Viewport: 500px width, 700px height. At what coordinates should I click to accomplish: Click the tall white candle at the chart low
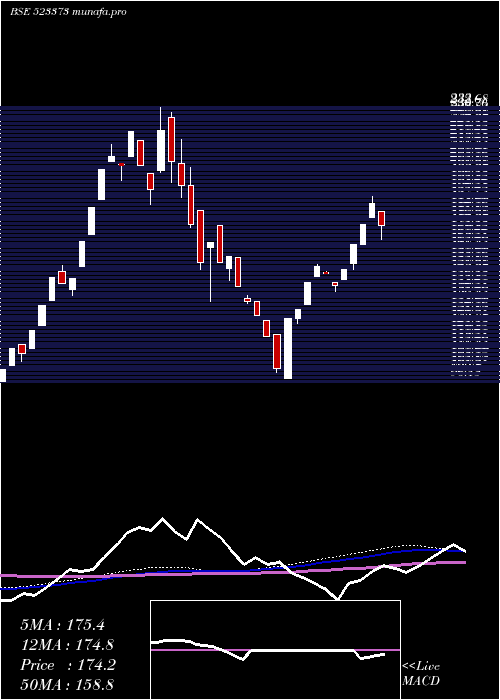pos(288,348)
